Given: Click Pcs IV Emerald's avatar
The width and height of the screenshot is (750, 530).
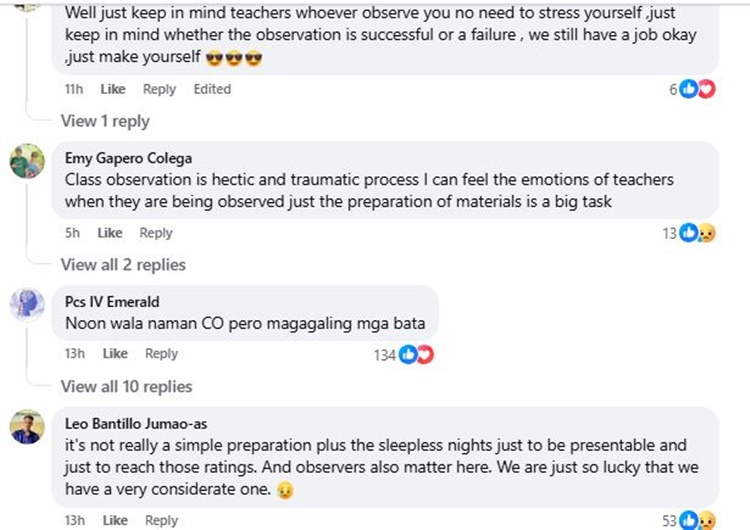Looking at the screenshot, I should pyautogui.click(x=27, y=303).
